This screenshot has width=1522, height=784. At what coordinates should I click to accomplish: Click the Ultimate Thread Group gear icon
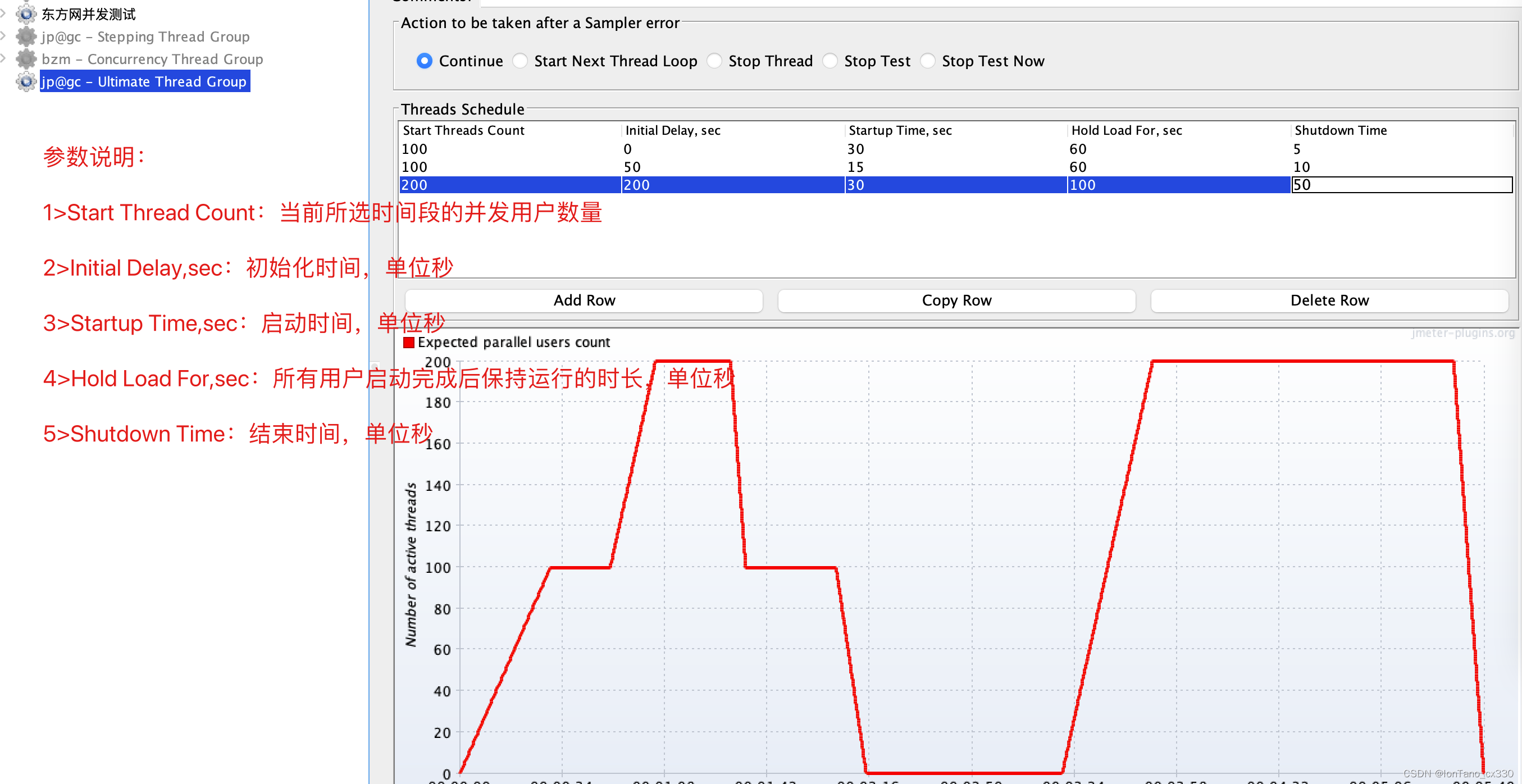pyautogui.click(x=25, y=81)
